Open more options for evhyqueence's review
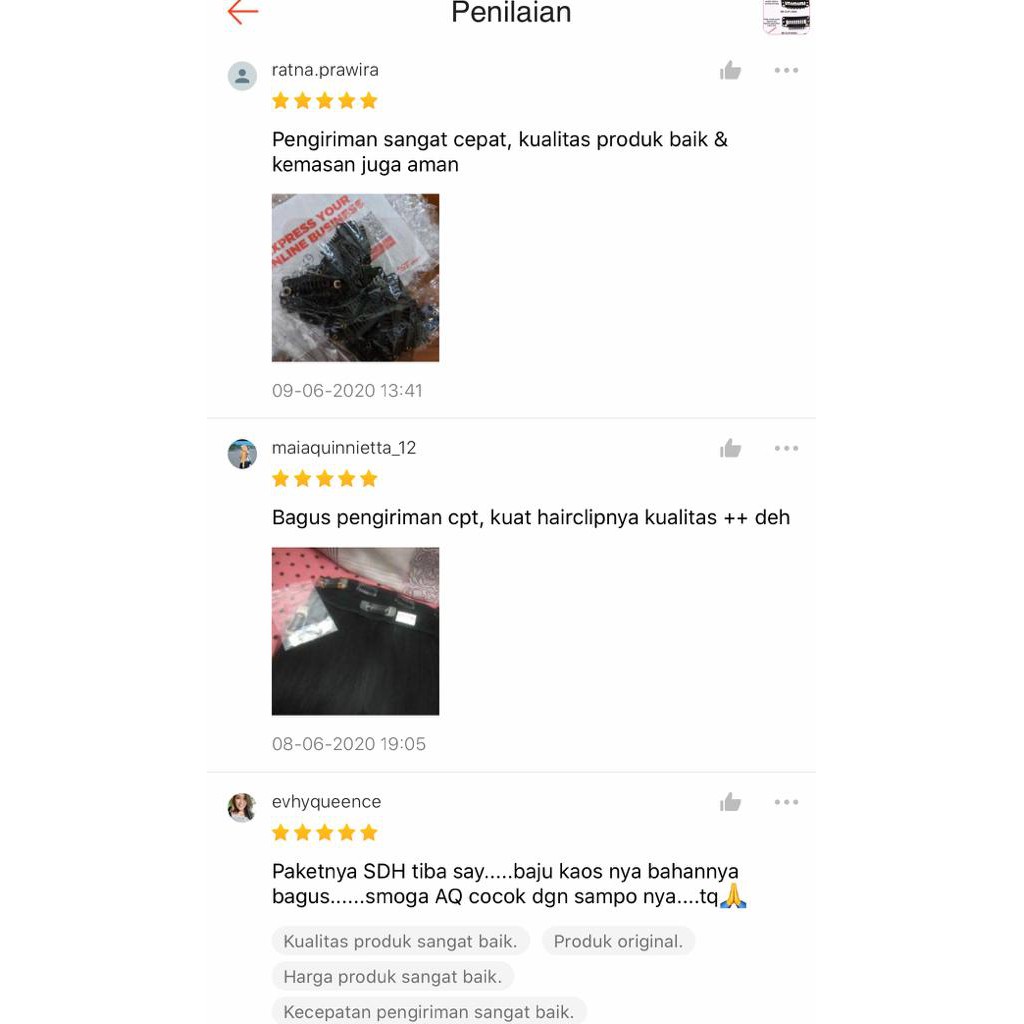 click(786, 803)
